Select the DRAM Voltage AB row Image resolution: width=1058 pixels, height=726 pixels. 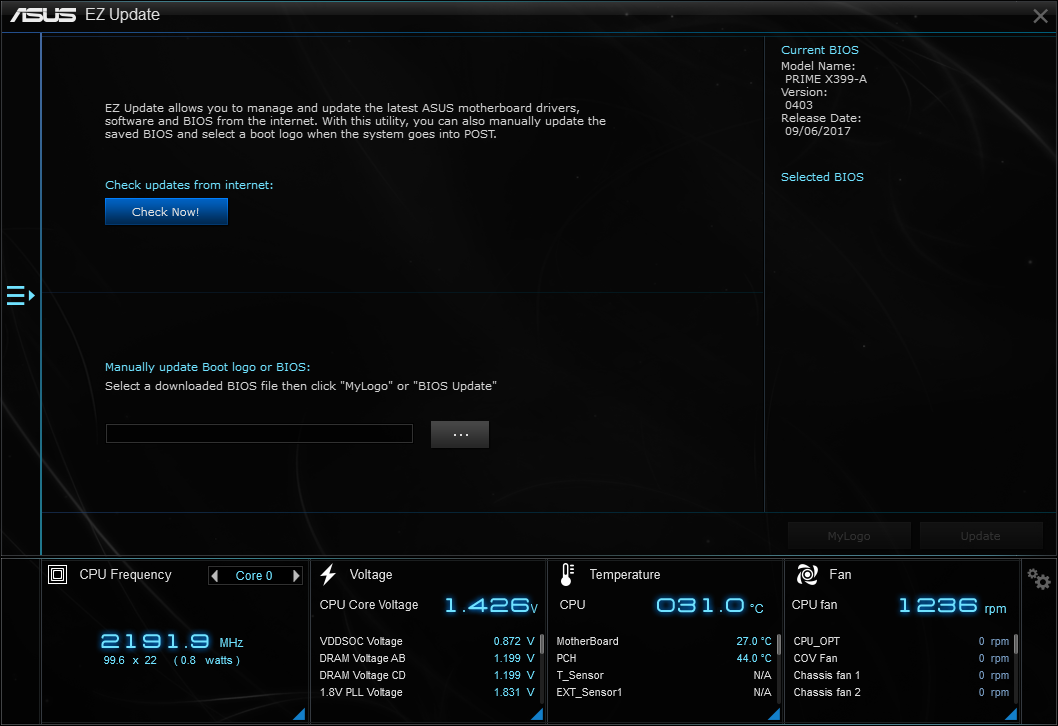click(x=426, y=658)
